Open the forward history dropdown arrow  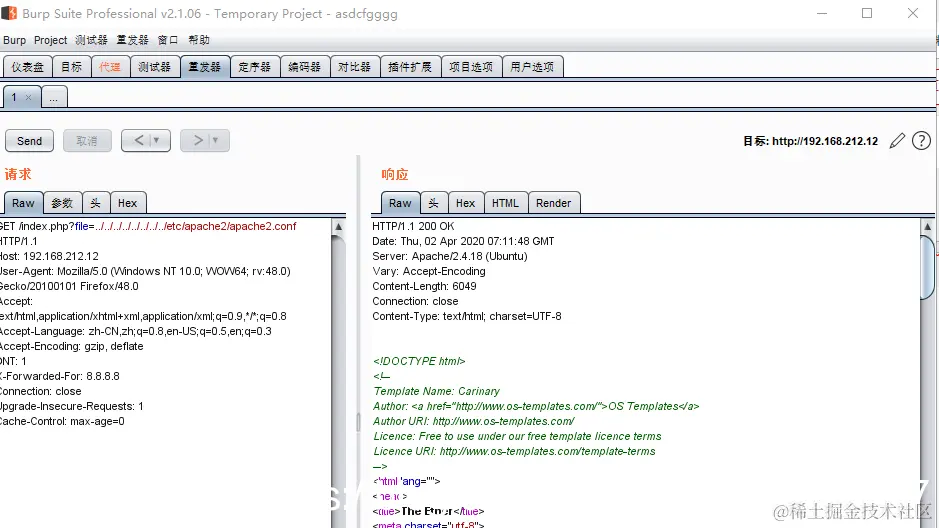[x=215, y=141]
